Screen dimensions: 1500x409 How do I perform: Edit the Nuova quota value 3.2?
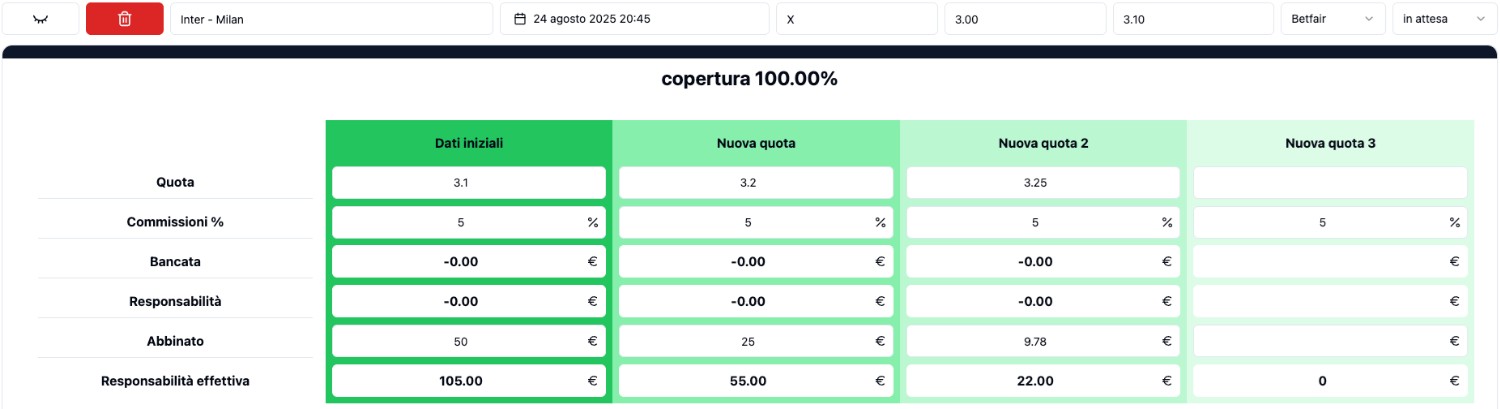point(756,183)
